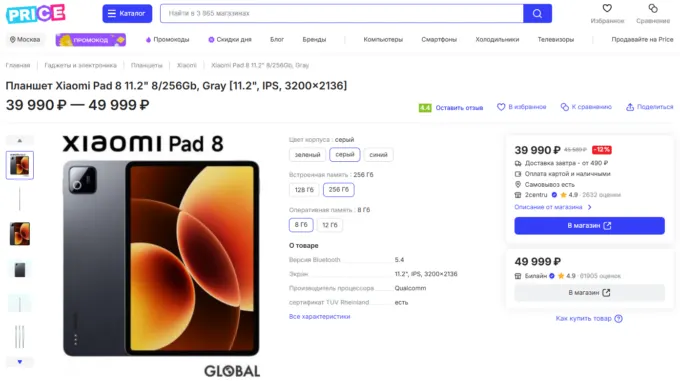Change city from Москва
This screenshot has height=390, width=680.
tap(25, 39)
